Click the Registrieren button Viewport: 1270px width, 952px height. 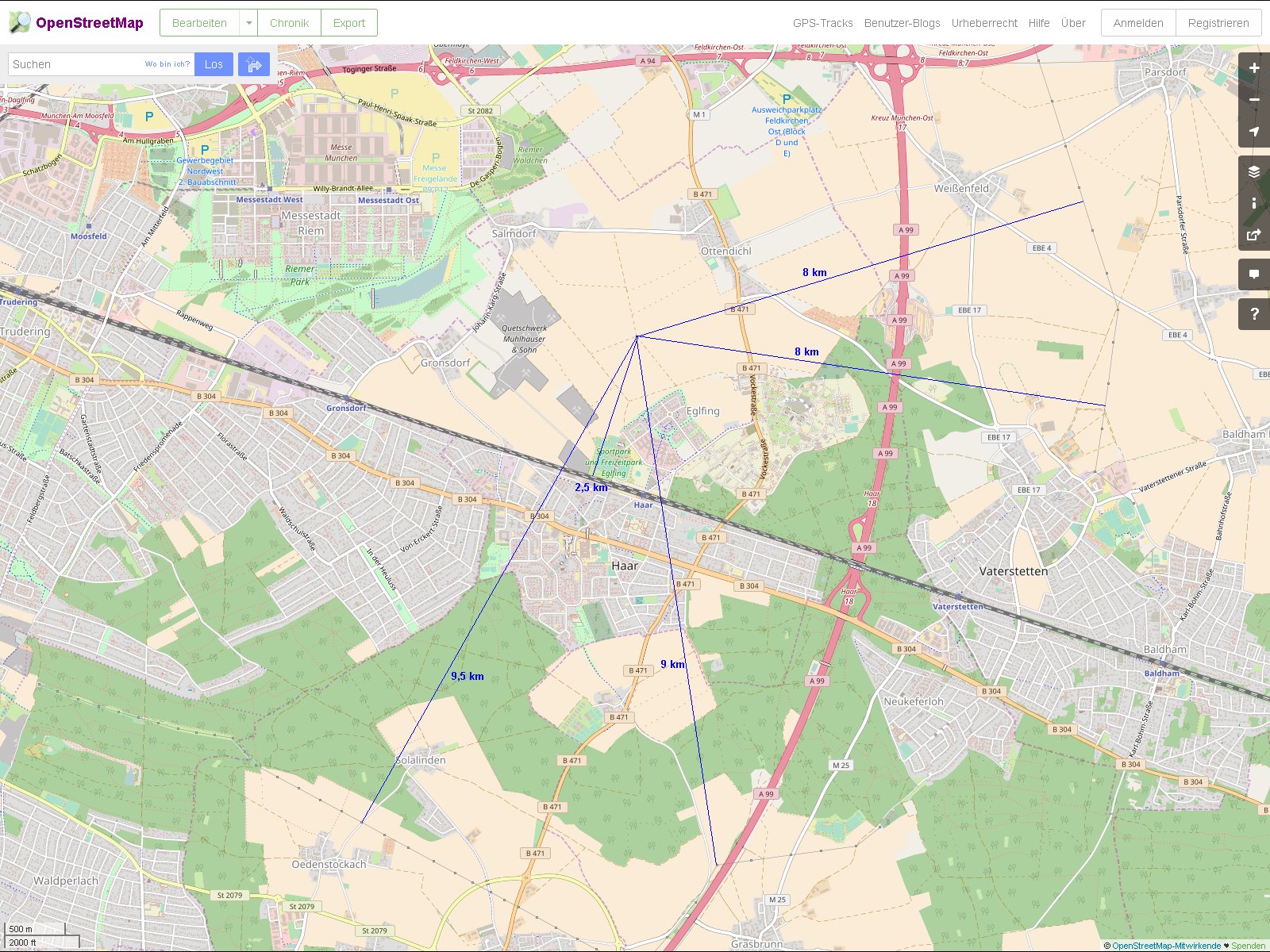[1218, 23]
